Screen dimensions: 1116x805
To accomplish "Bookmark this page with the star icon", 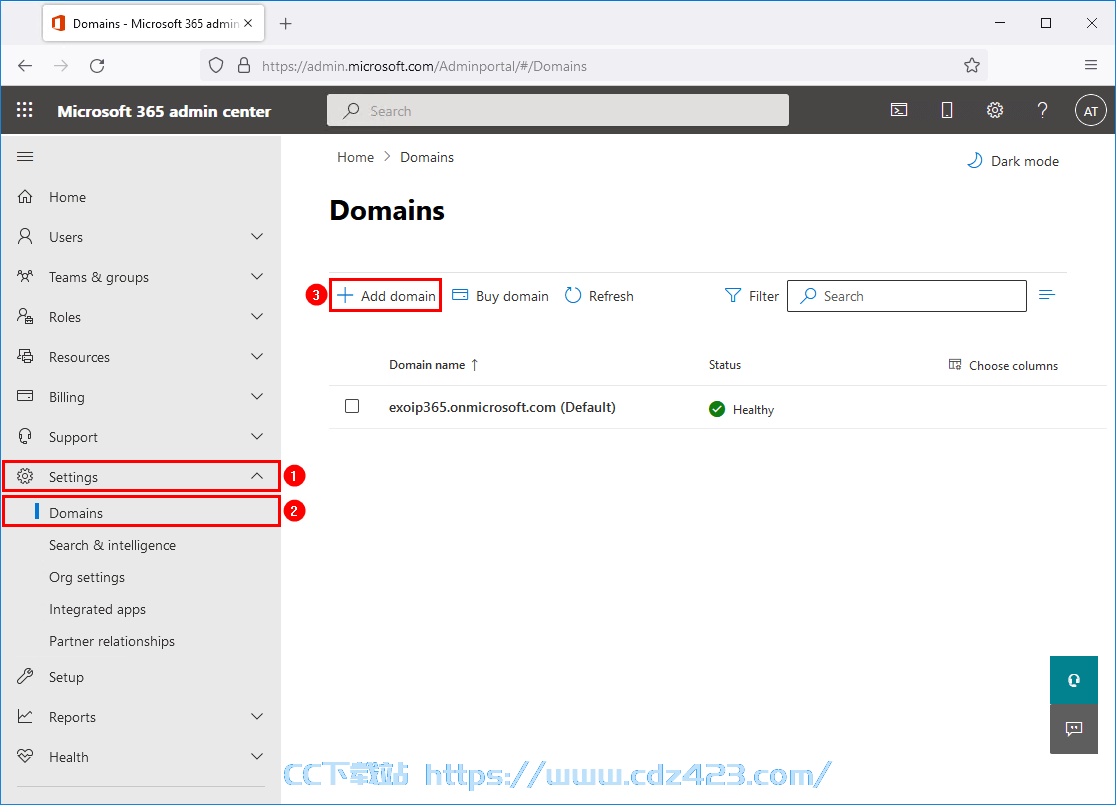I will click(972, 66).
